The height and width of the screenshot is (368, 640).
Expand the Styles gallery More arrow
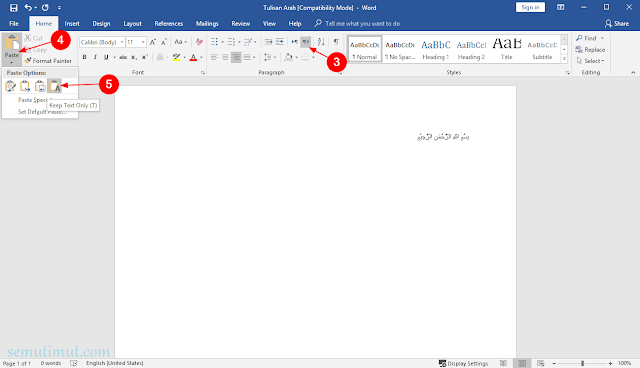(564, 59)
